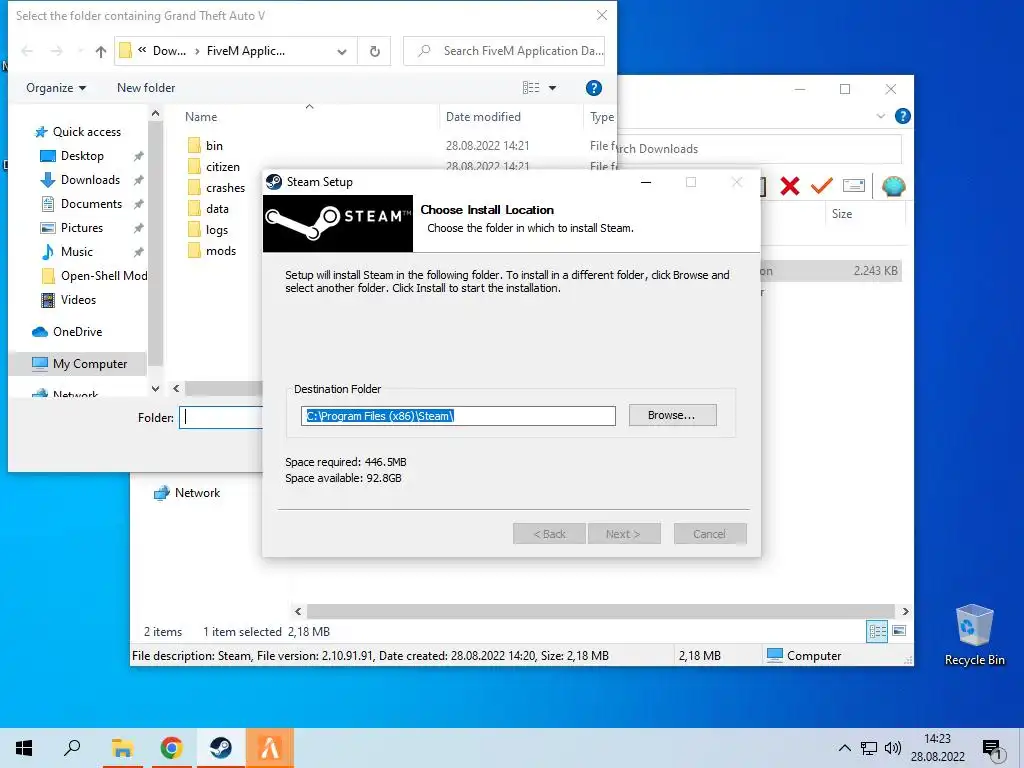This screenshot has height=768, width=1024.
Task: Click Cancel in Steam Setup
Action: (x=710, y=534)
